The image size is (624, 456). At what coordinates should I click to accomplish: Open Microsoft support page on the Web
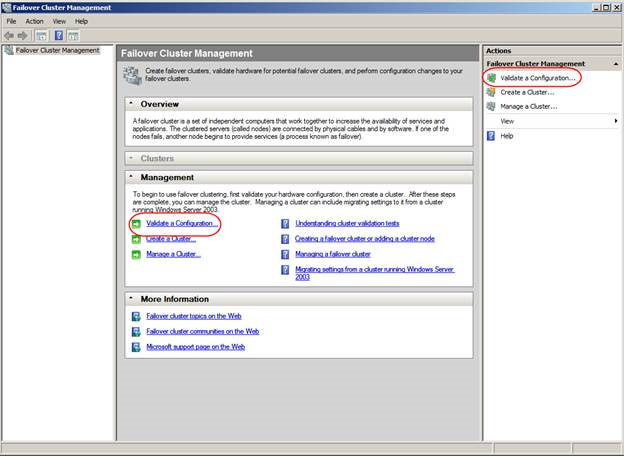point(195,347)
